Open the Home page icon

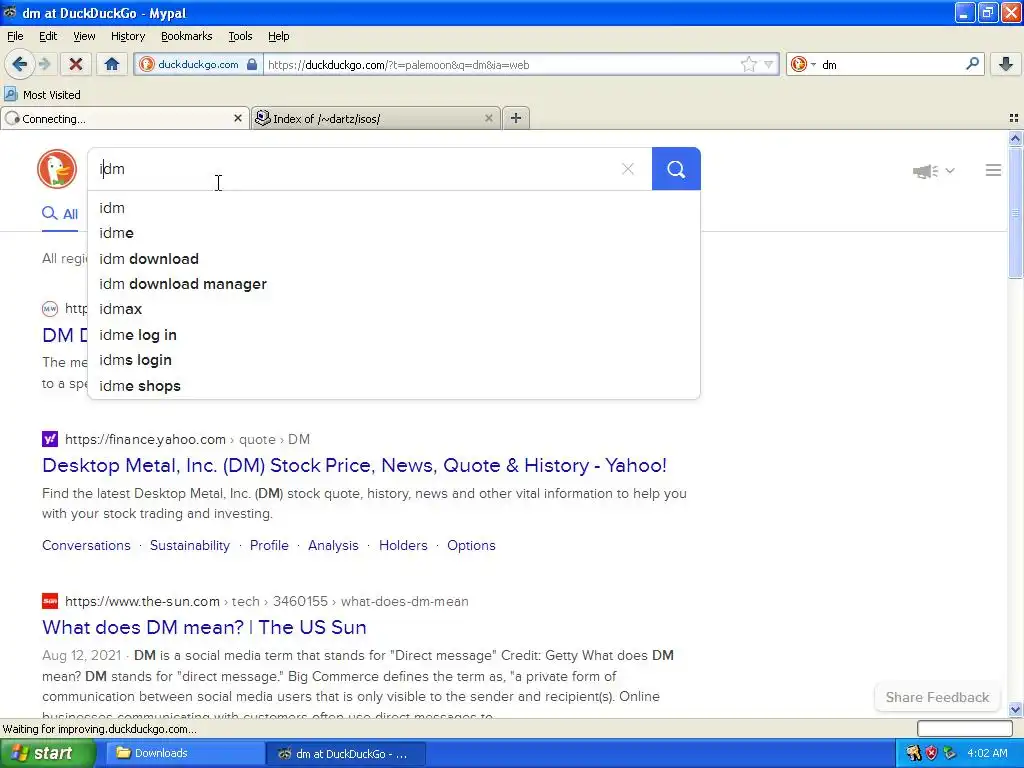pyautogui.click(x=112, y=64)
